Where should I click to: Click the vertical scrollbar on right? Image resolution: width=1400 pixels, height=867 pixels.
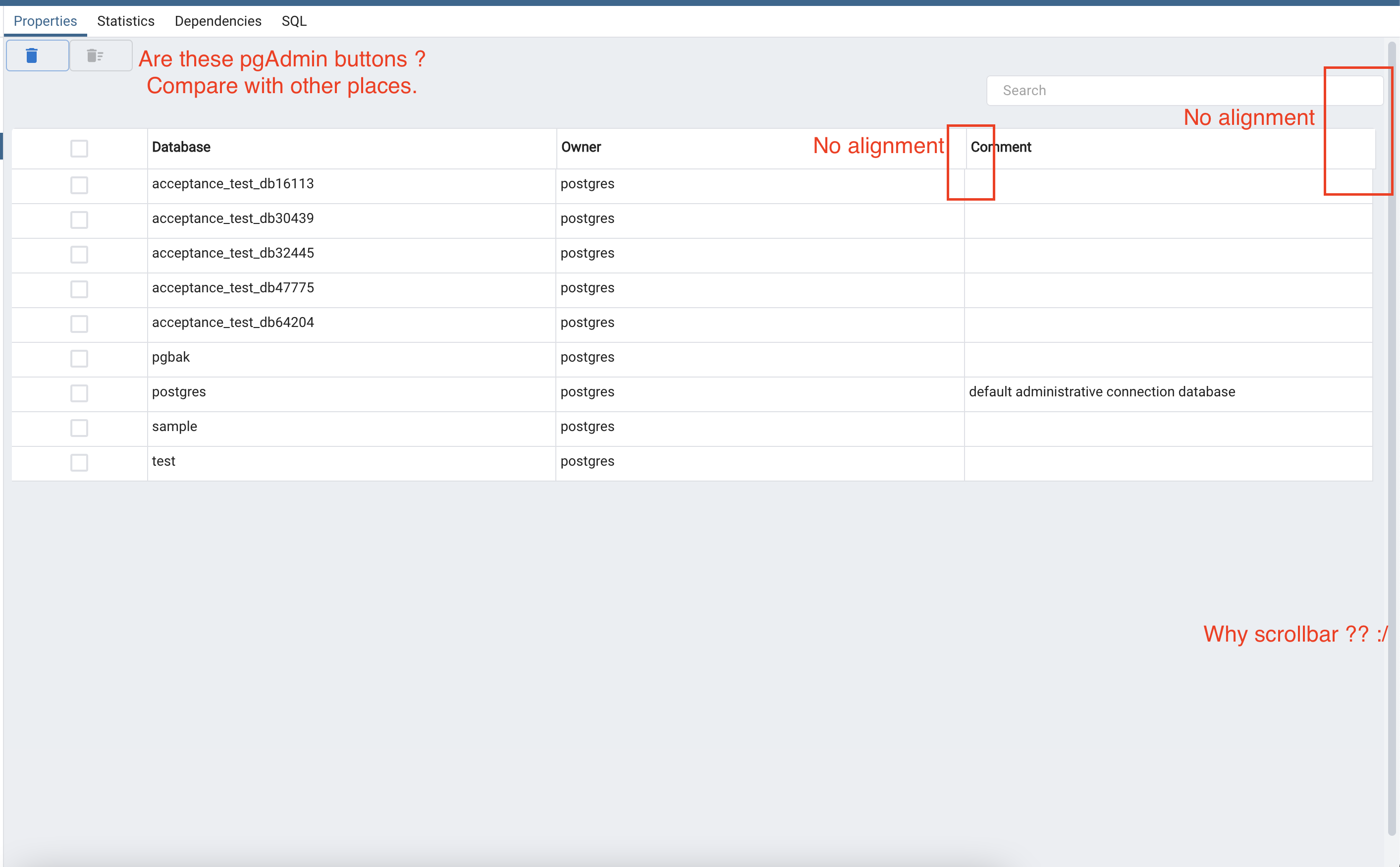pos(1392,436)
